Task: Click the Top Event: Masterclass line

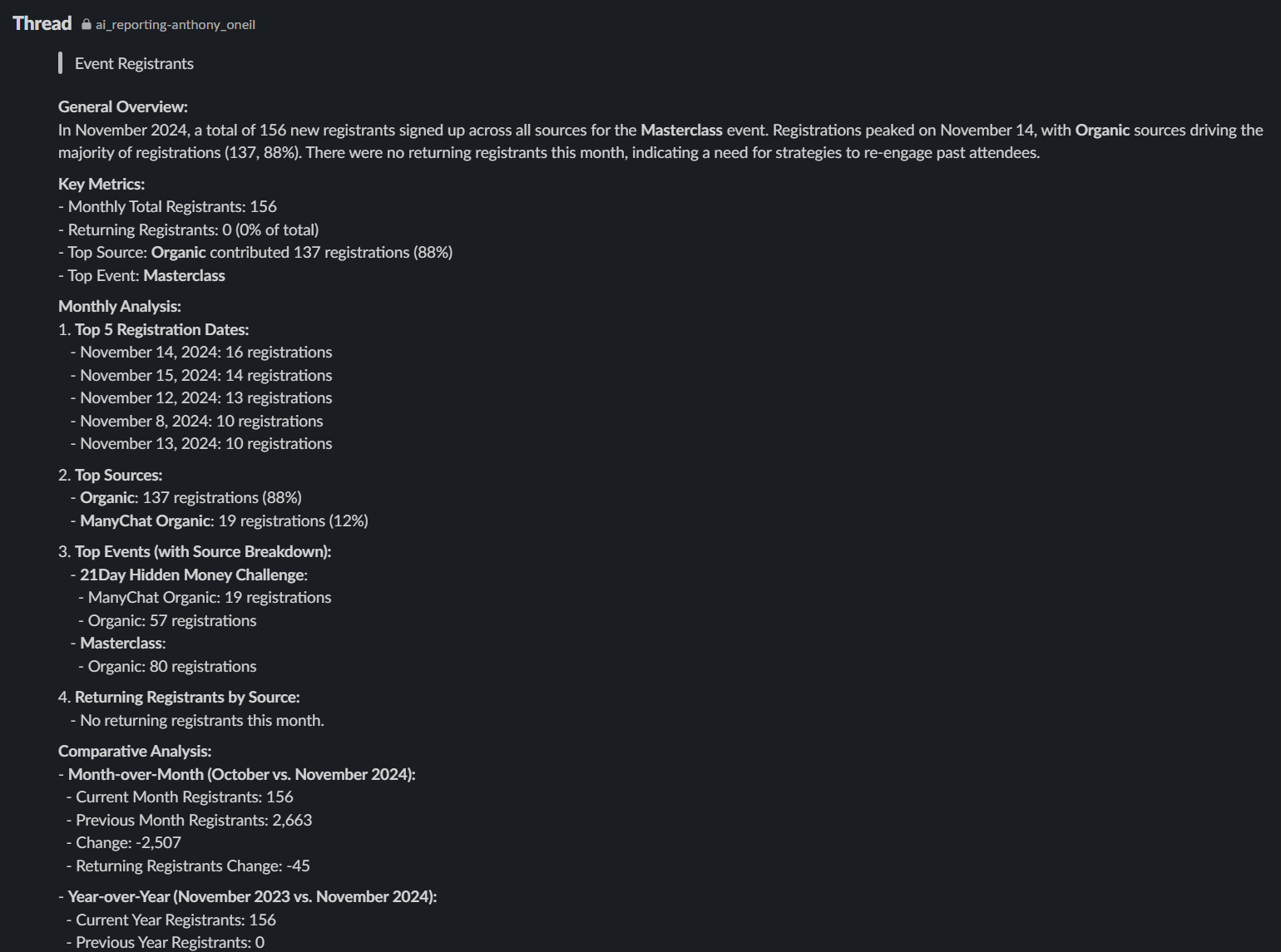Action: click(x=141, y=276)
